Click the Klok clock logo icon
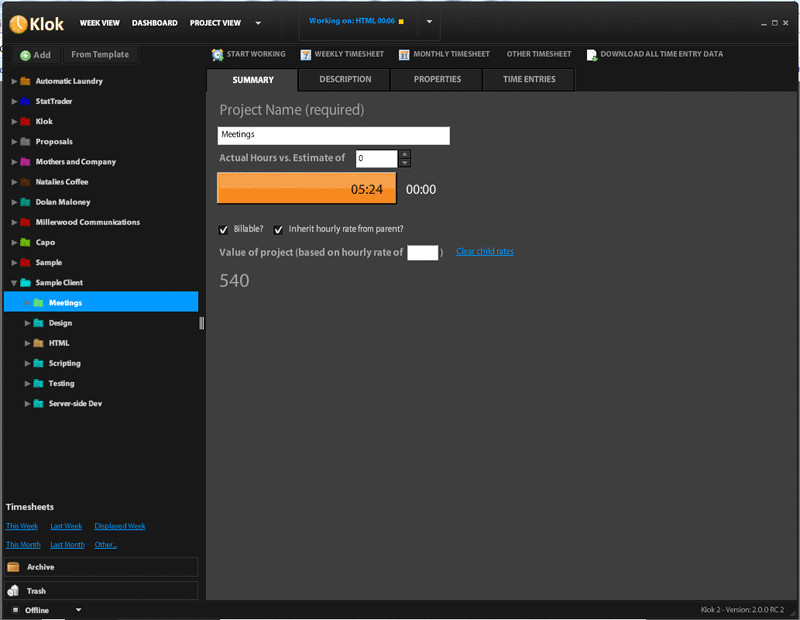The image size is (800, 620). coord(18,24)
